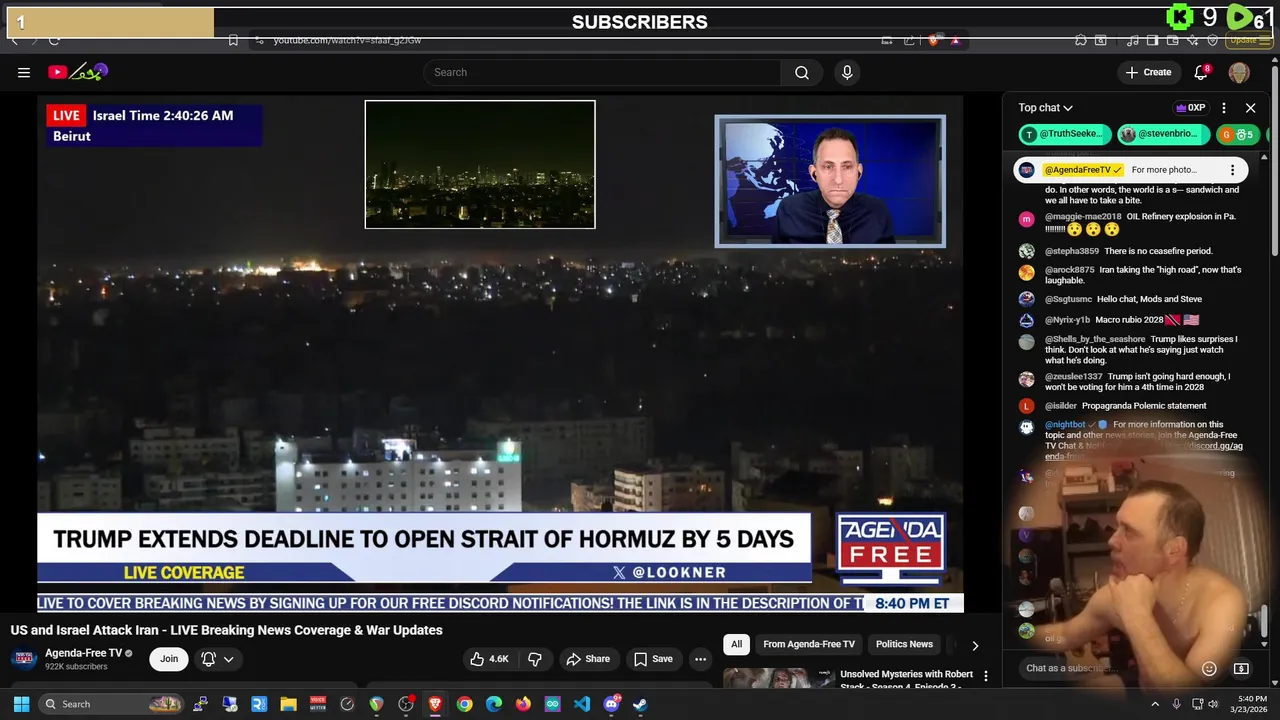
Task: Open Firefox from the taskbar
Action: (x=523, y=704)
